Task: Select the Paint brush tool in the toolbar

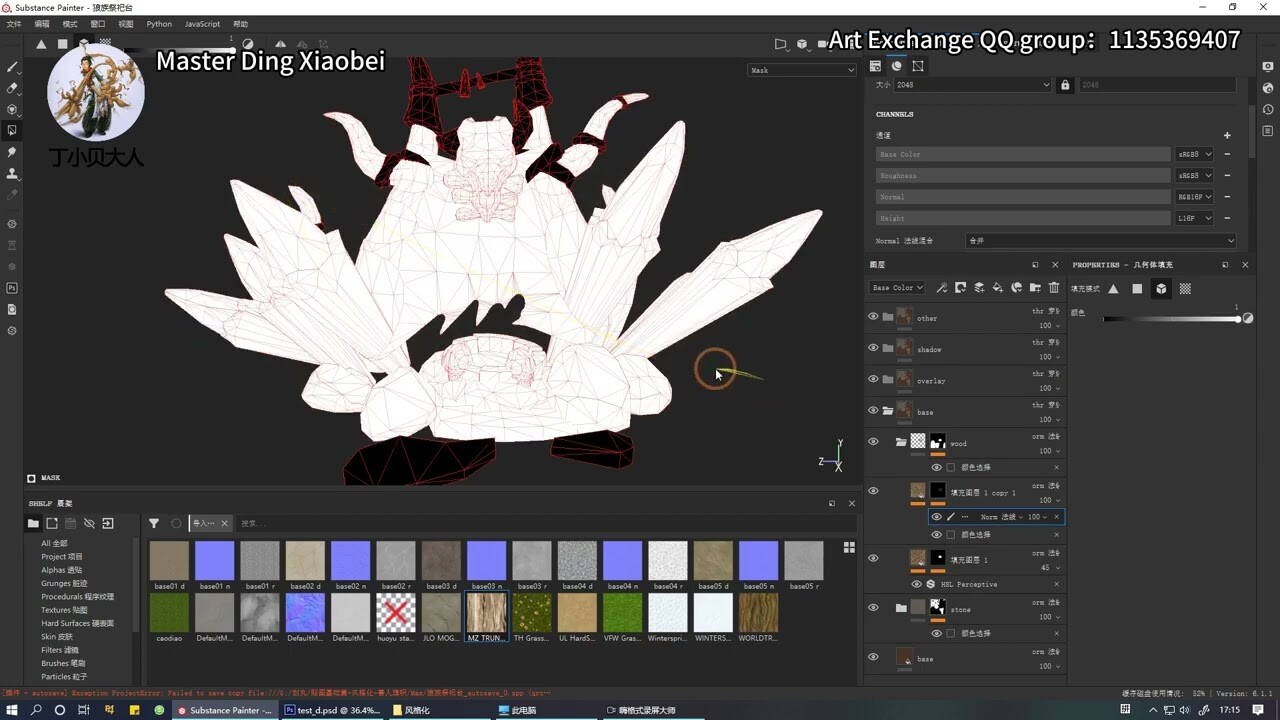Action: (12, 67)
